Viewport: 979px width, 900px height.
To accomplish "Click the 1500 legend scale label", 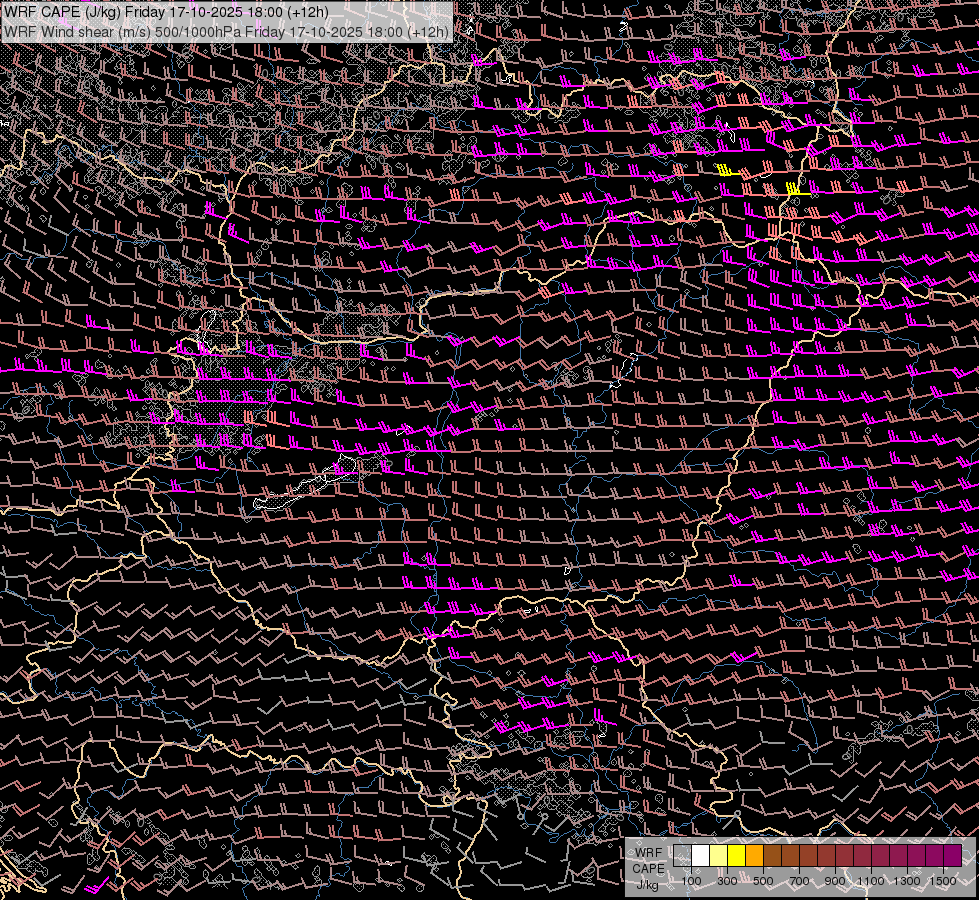I will point(943,881).
